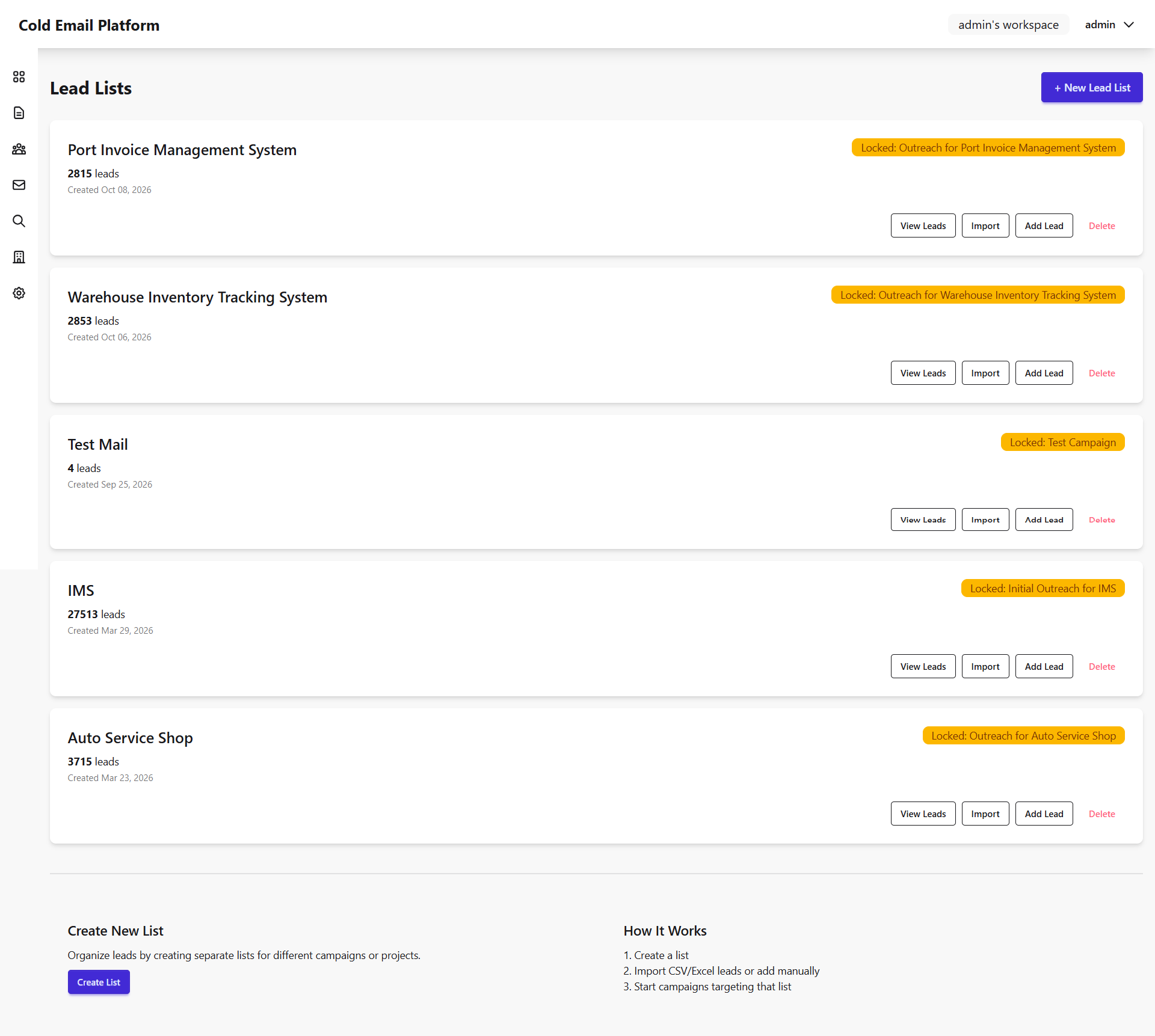Add a lead to Test Mail list
Viewport: 1155px width, 1036px height.
point(1044,520)
